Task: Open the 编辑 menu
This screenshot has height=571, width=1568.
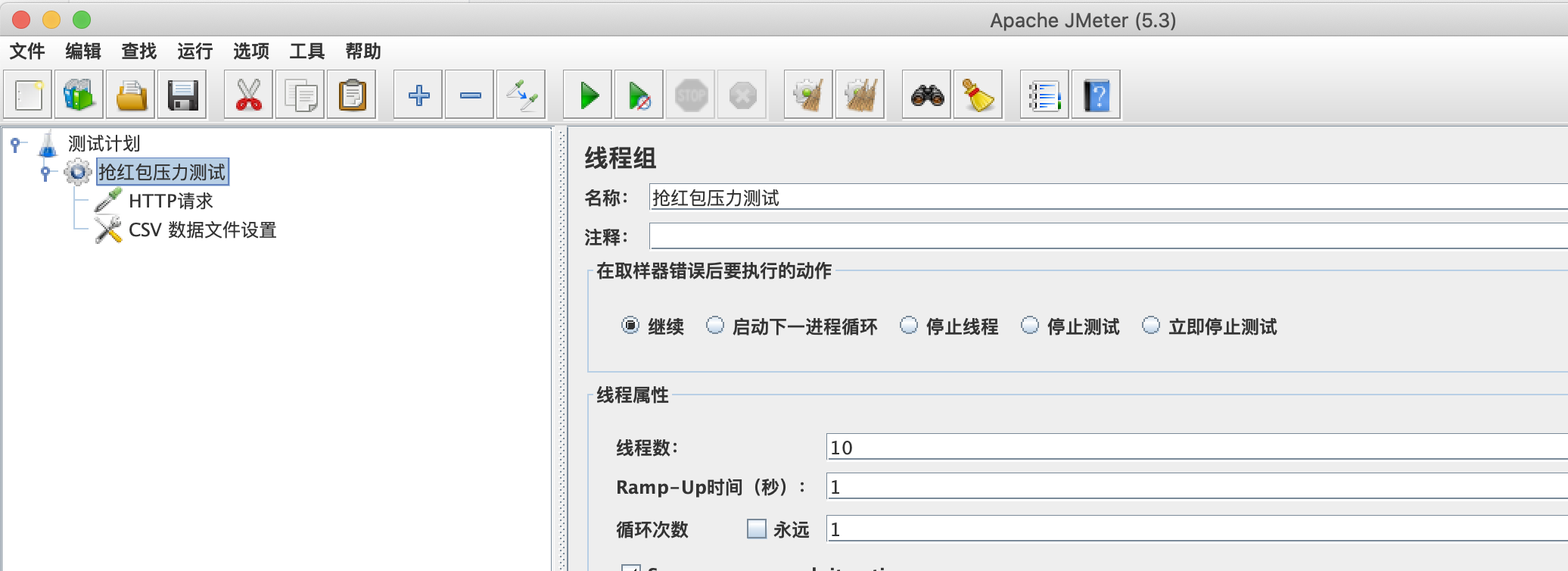Action: 83,51
